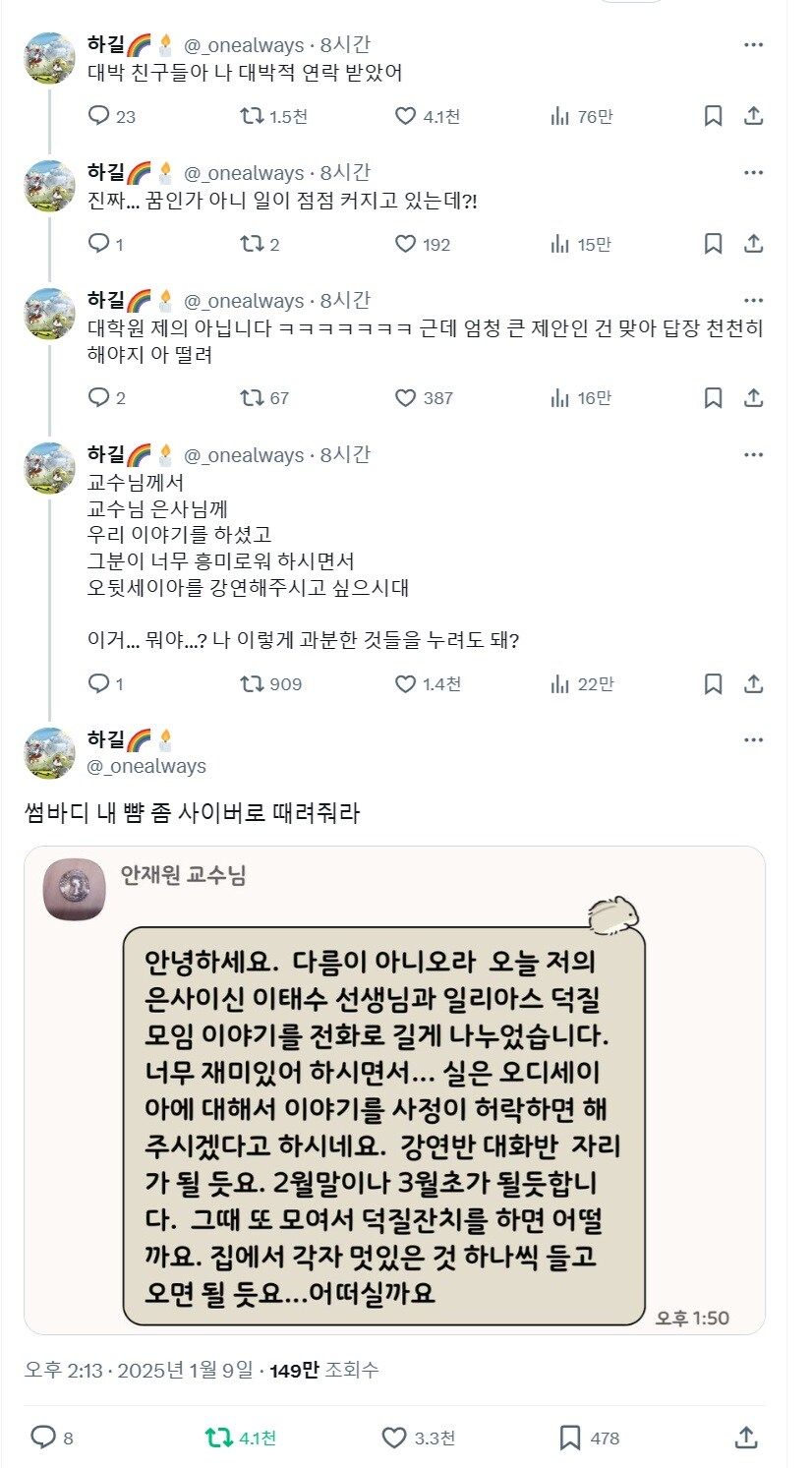812x1468 pixels.
Task: Reply to the 교수님께서 tweet
Action: click(99, 683)
